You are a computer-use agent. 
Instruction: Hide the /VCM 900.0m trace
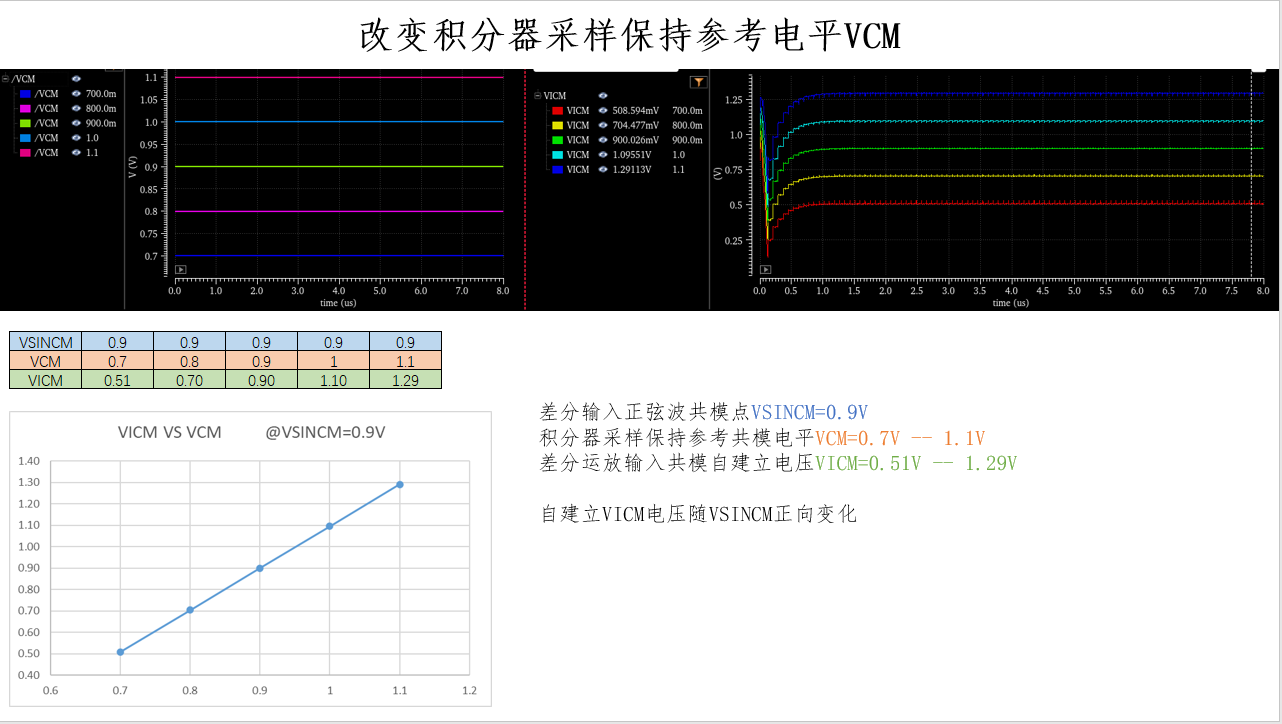[76, 123]
